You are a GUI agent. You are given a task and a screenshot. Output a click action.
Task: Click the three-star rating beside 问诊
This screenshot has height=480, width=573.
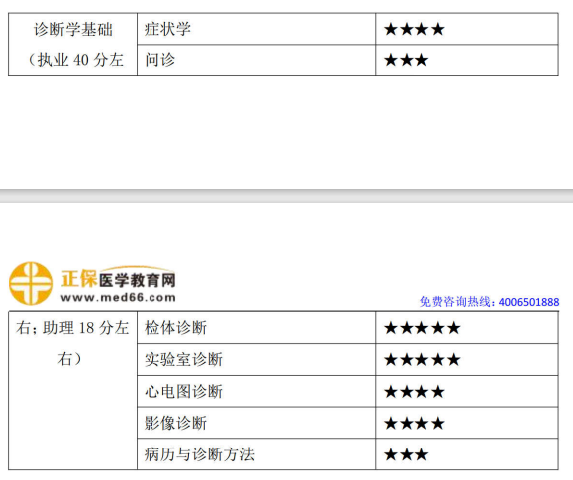click(x=406, y=60)
